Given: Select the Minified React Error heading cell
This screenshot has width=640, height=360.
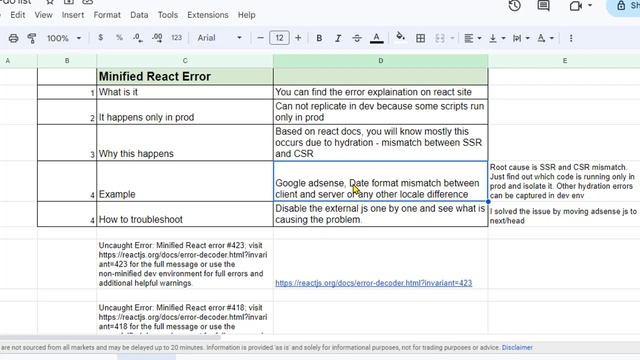Looking at the screenshot, I should pos(185,76).
